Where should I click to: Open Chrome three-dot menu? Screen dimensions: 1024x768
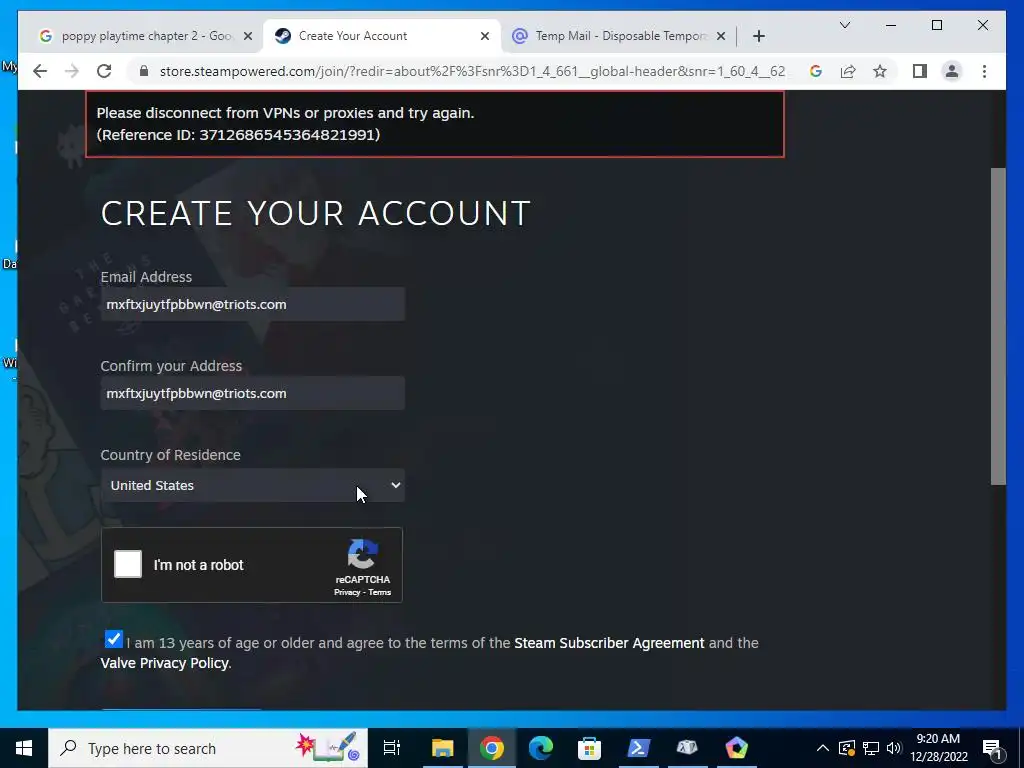[x=984, y=71]
